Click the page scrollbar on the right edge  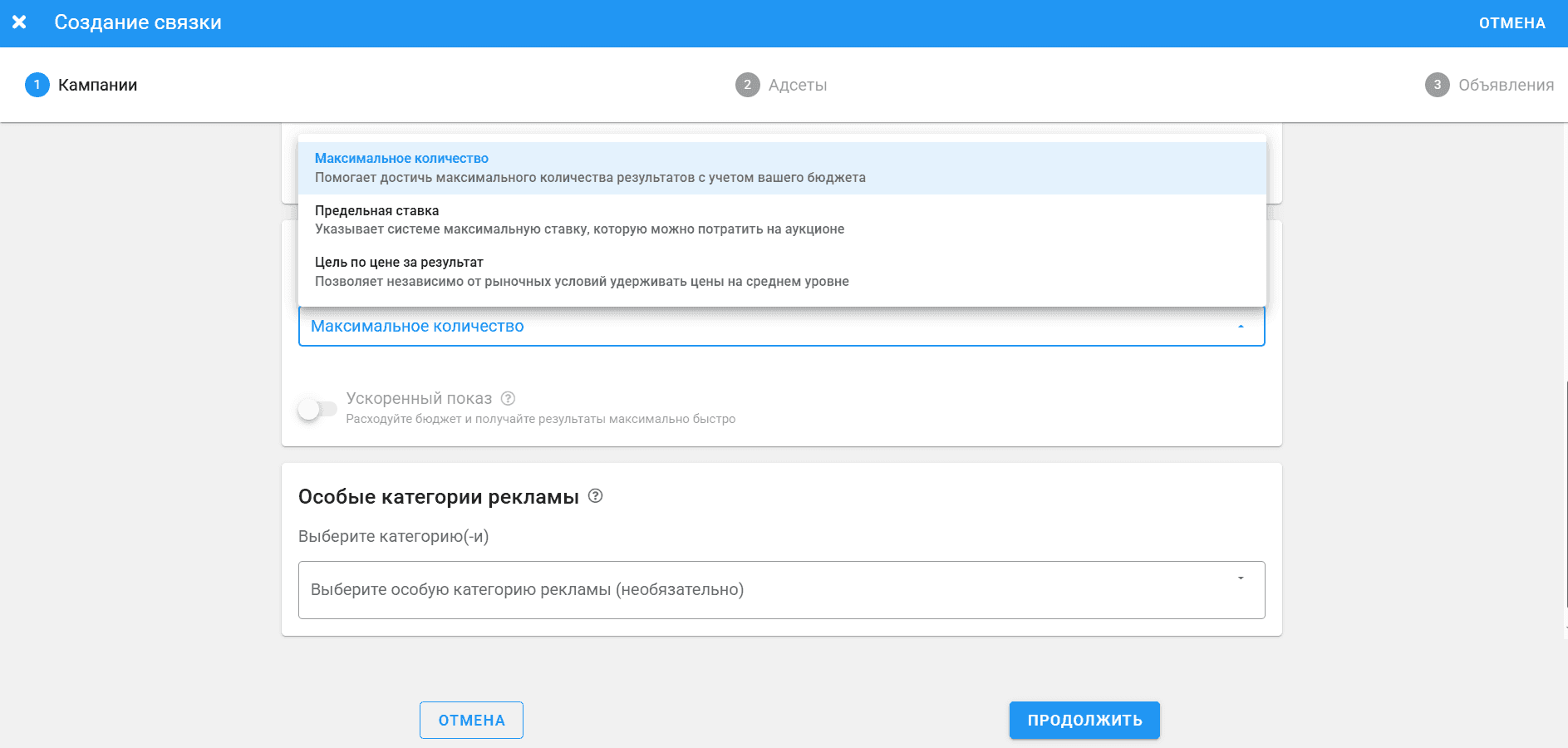pos(1565,507)
